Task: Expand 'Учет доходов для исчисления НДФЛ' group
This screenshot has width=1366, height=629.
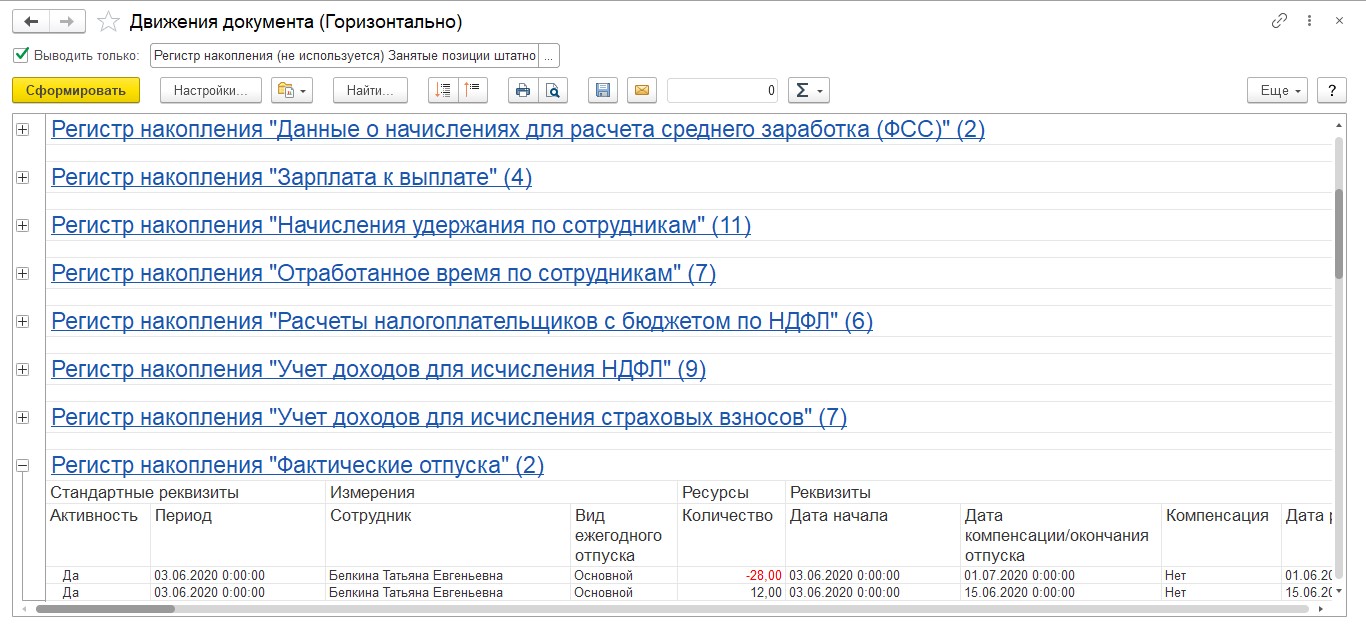Action: coord(22,369)
